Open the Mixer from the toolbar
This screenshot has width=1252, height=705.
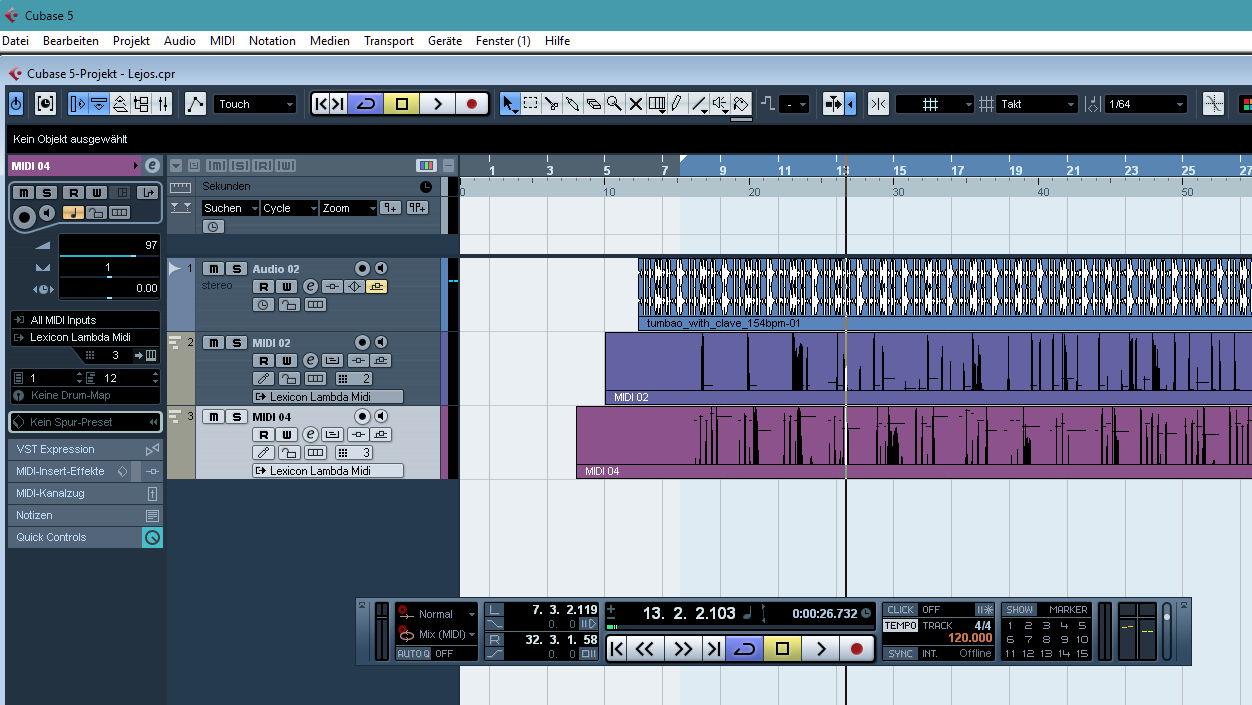pos(164,104)
